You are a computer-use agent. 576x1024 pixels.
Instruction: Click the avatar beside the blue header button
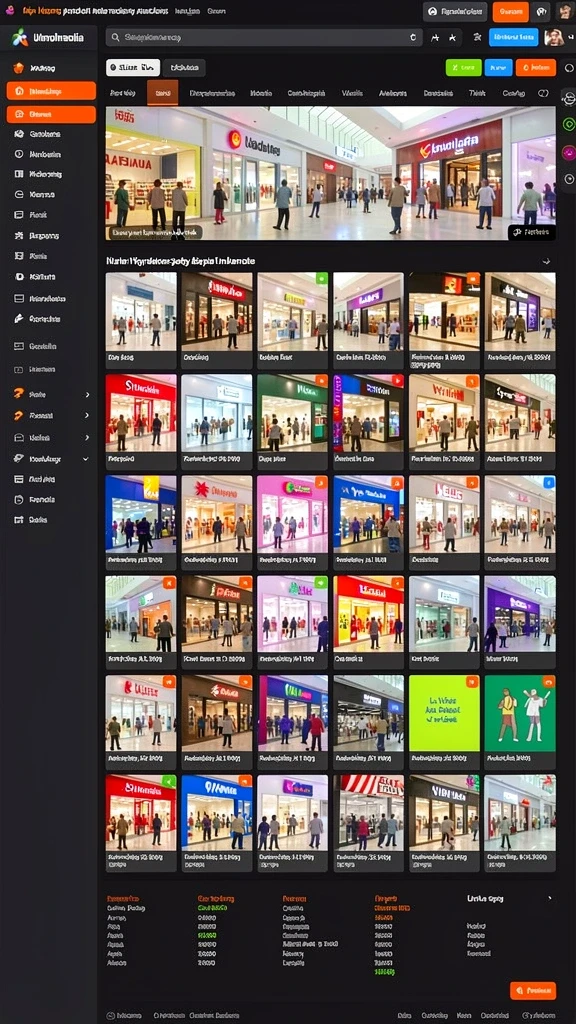coord(554,37)
